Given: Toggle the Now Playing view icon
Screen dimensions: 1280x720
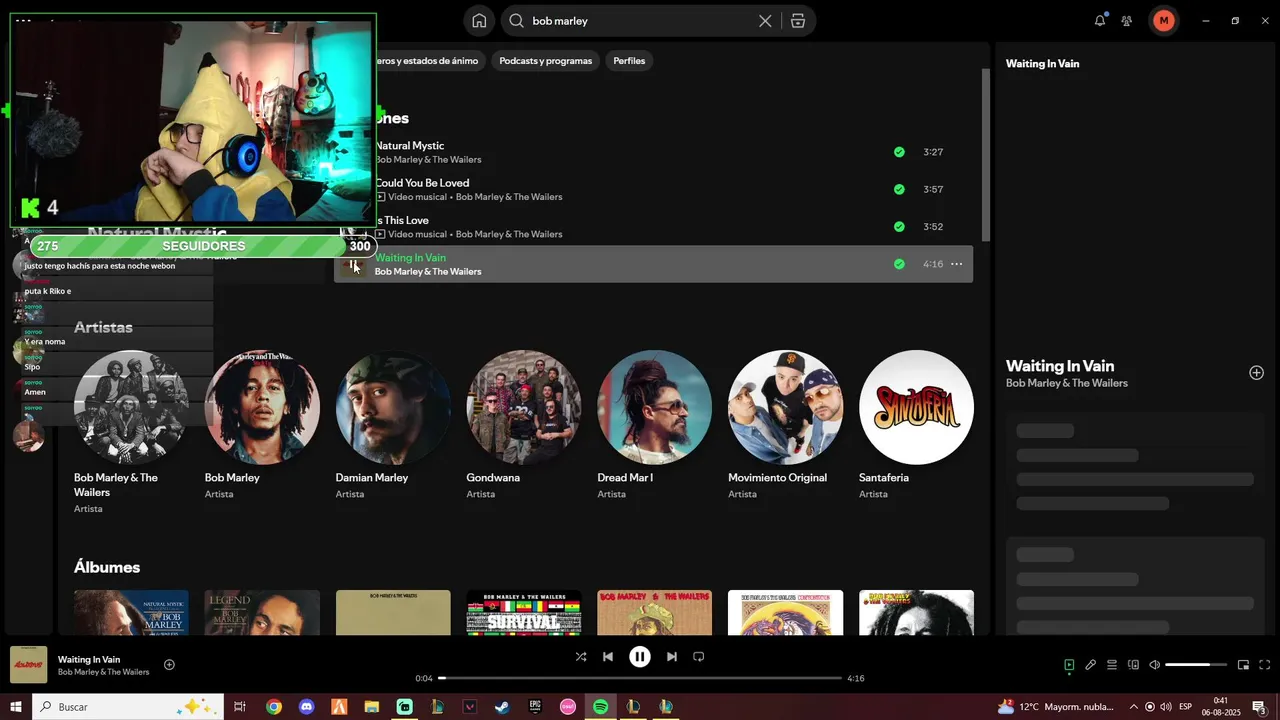Looking at the screenshot, I should pos(1069,665).
